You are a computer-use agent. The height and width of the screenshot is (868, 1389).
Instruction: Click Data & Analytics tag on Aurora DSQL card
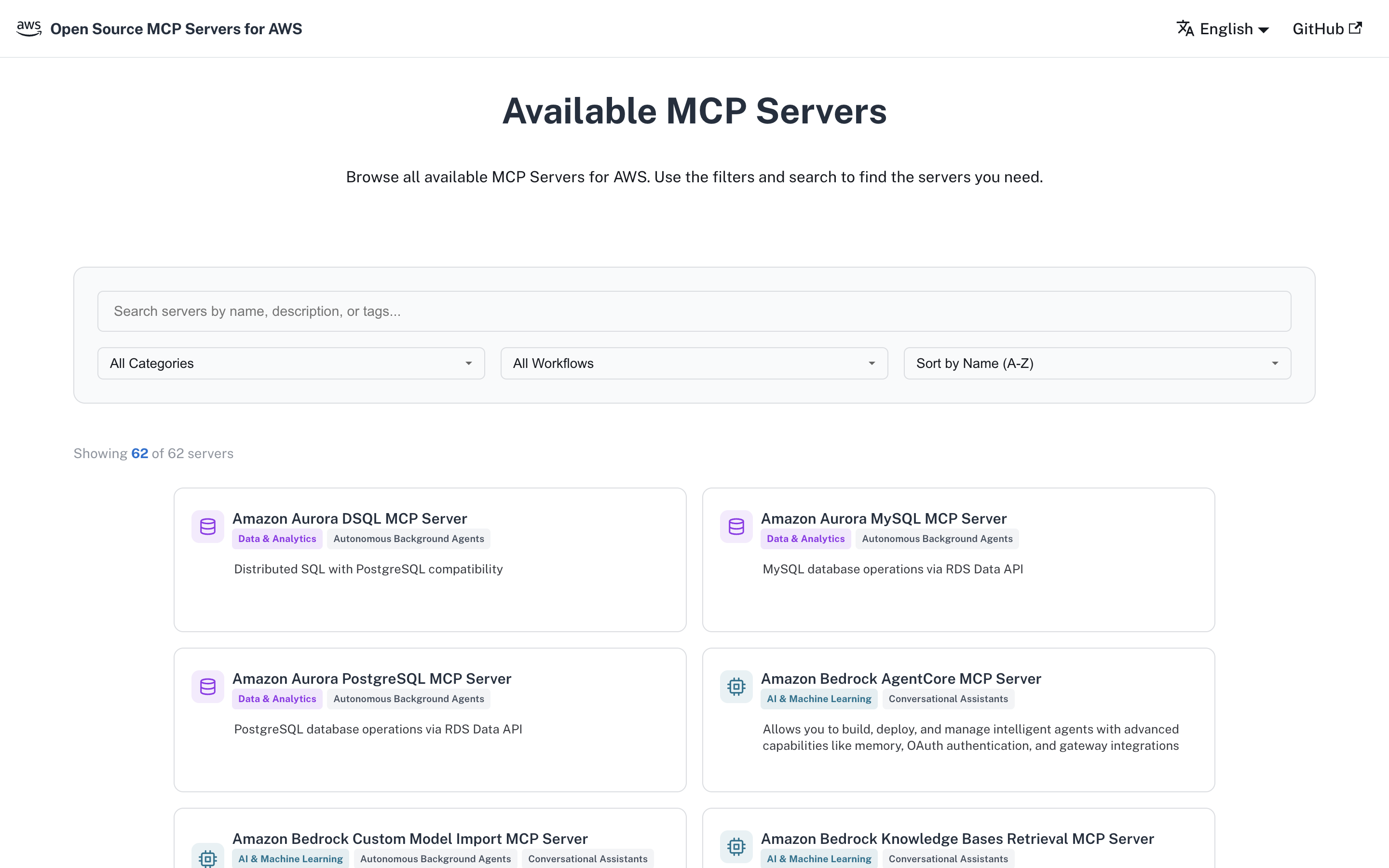pos(277,539)
